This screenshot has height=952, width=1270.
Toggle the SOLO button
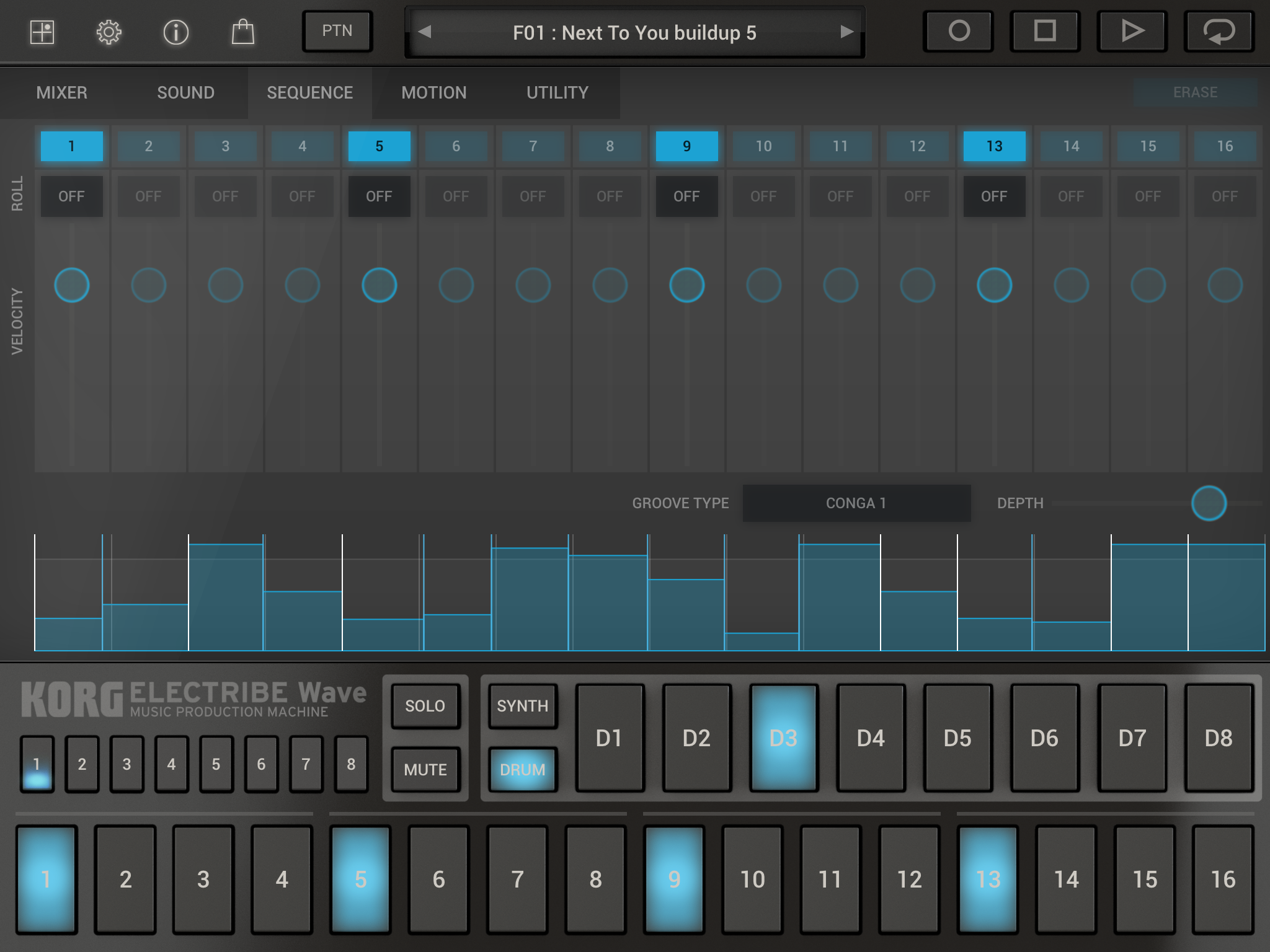click(425, 706)
